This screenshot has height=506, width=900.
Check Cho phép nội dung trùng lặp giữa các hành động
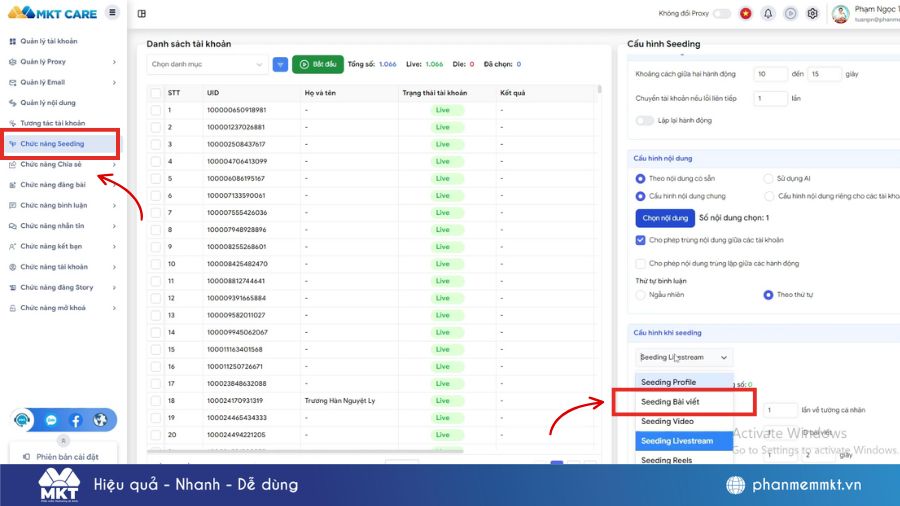pyautogui.click(x=641, y=263)
